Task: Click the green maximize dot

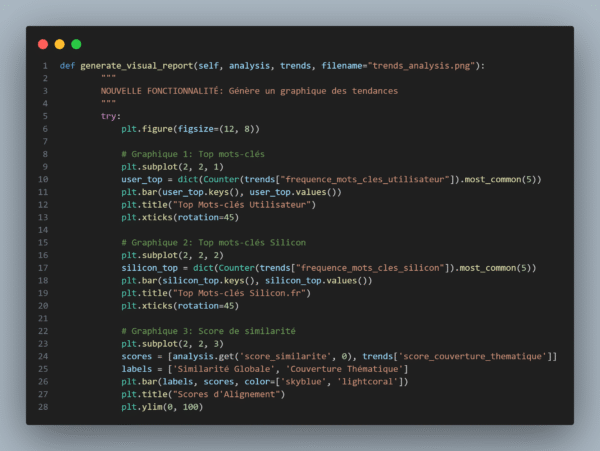Action: (x=76, y=44)
